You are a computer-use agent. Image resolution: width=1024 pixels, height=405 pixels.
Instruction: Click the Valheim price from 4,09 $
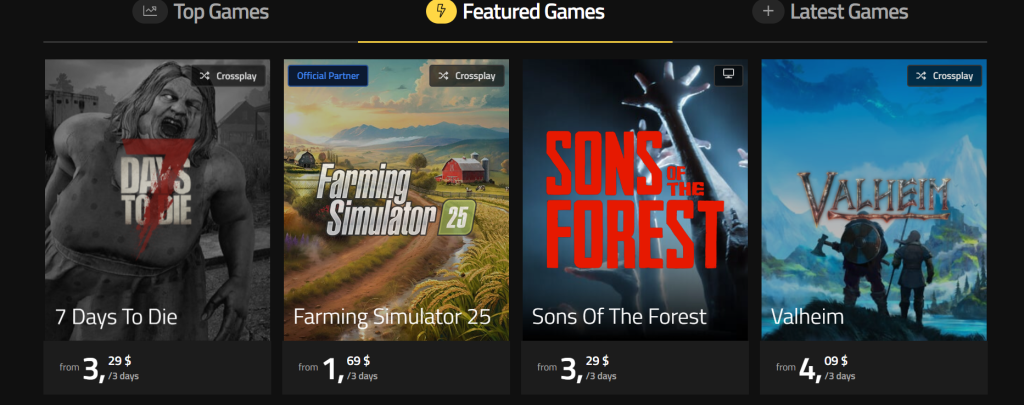click(816, 368)
